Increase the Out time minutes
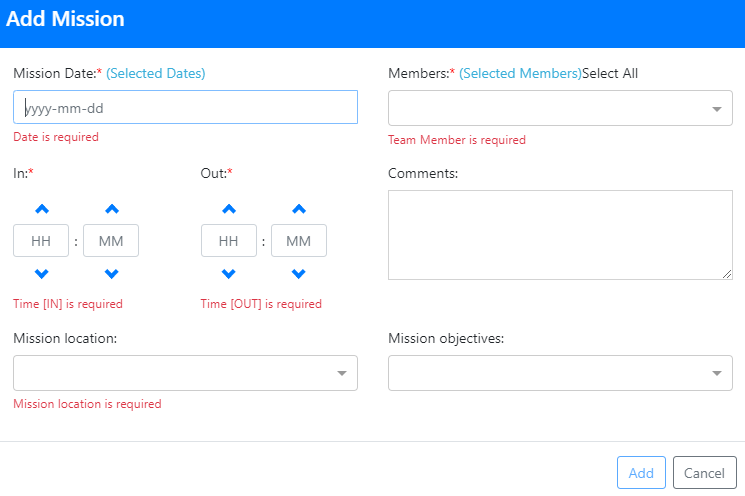The image size is (745, 496). coord(298,209)
